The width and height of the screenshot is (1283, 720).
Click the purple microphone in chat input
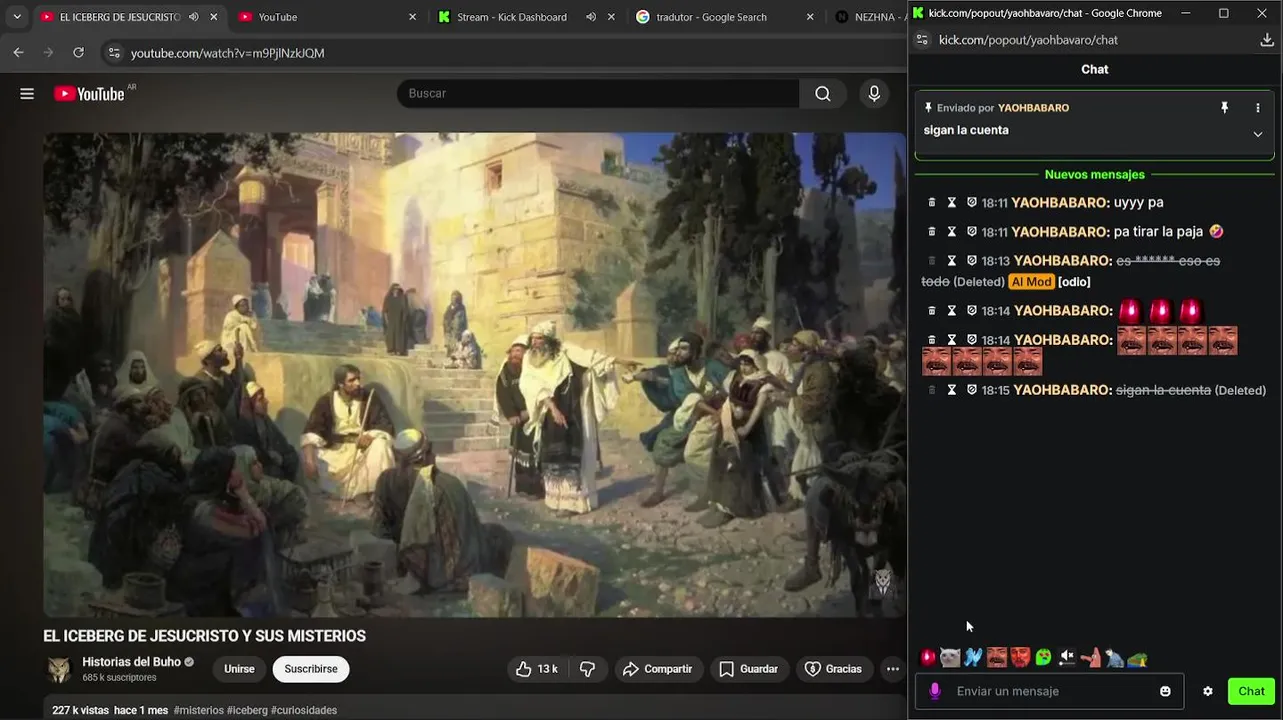pyautogui.click(x=935, y=691)
